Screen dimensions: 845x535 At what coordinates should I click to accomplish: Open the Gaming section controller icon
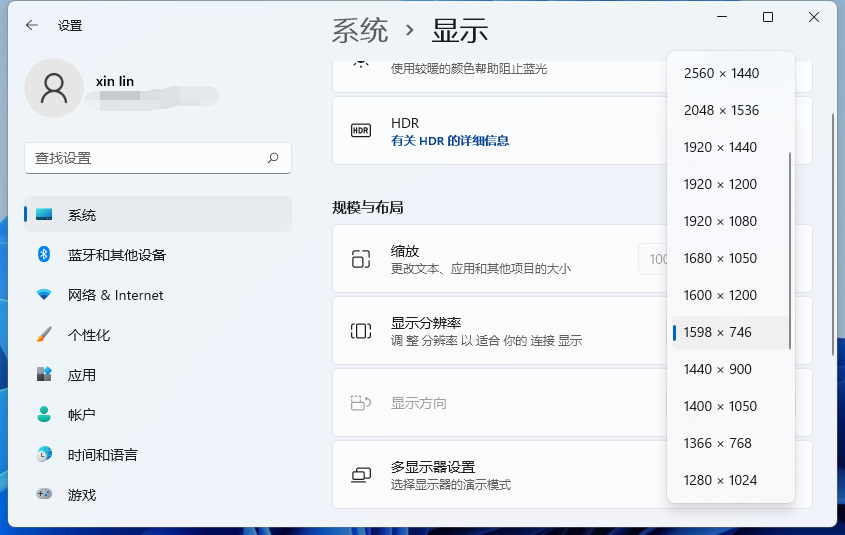pyautogui.click(x=44, y=495)
